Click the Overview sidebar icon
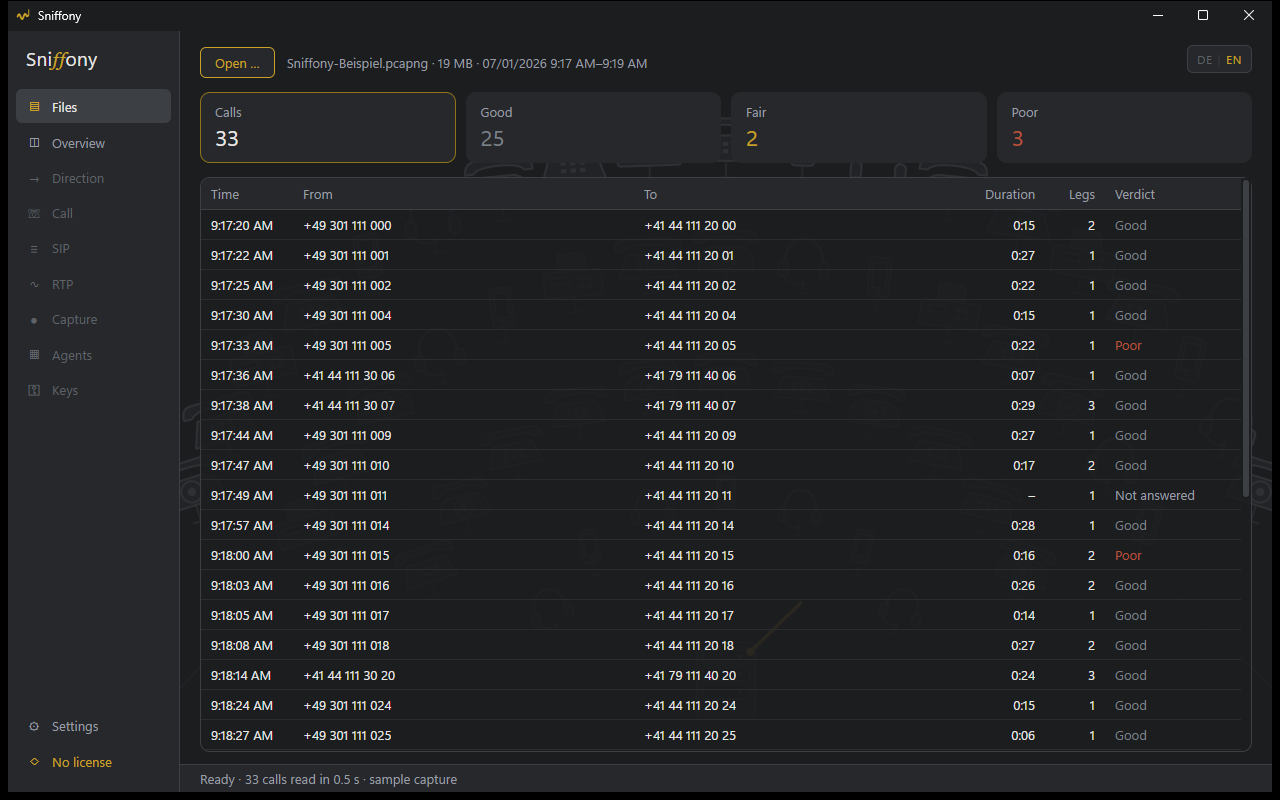Image resolution: width=1280 pixels, height=800 pixels. tap(35, 143)
